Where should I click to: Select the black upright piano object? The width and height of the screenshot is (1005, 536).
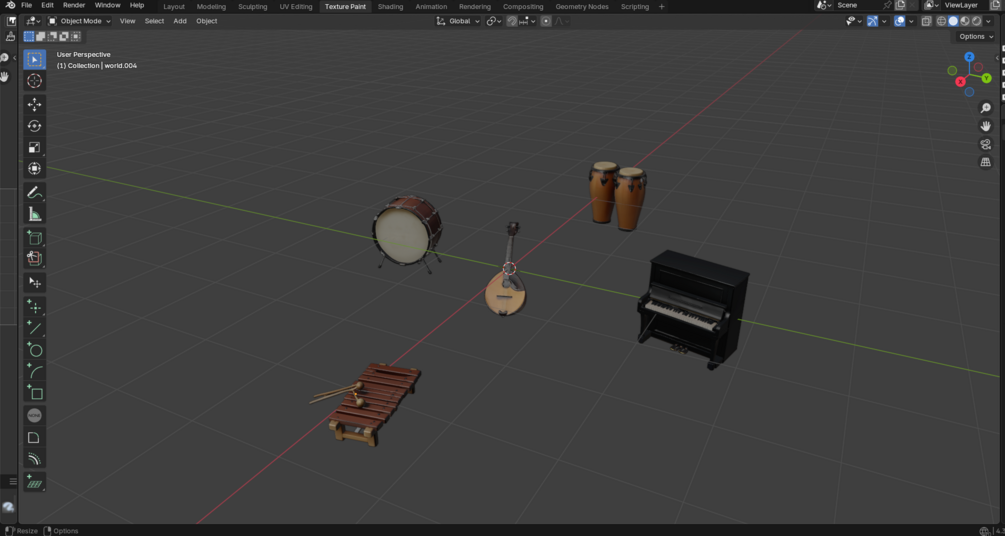tap(693, 309)
